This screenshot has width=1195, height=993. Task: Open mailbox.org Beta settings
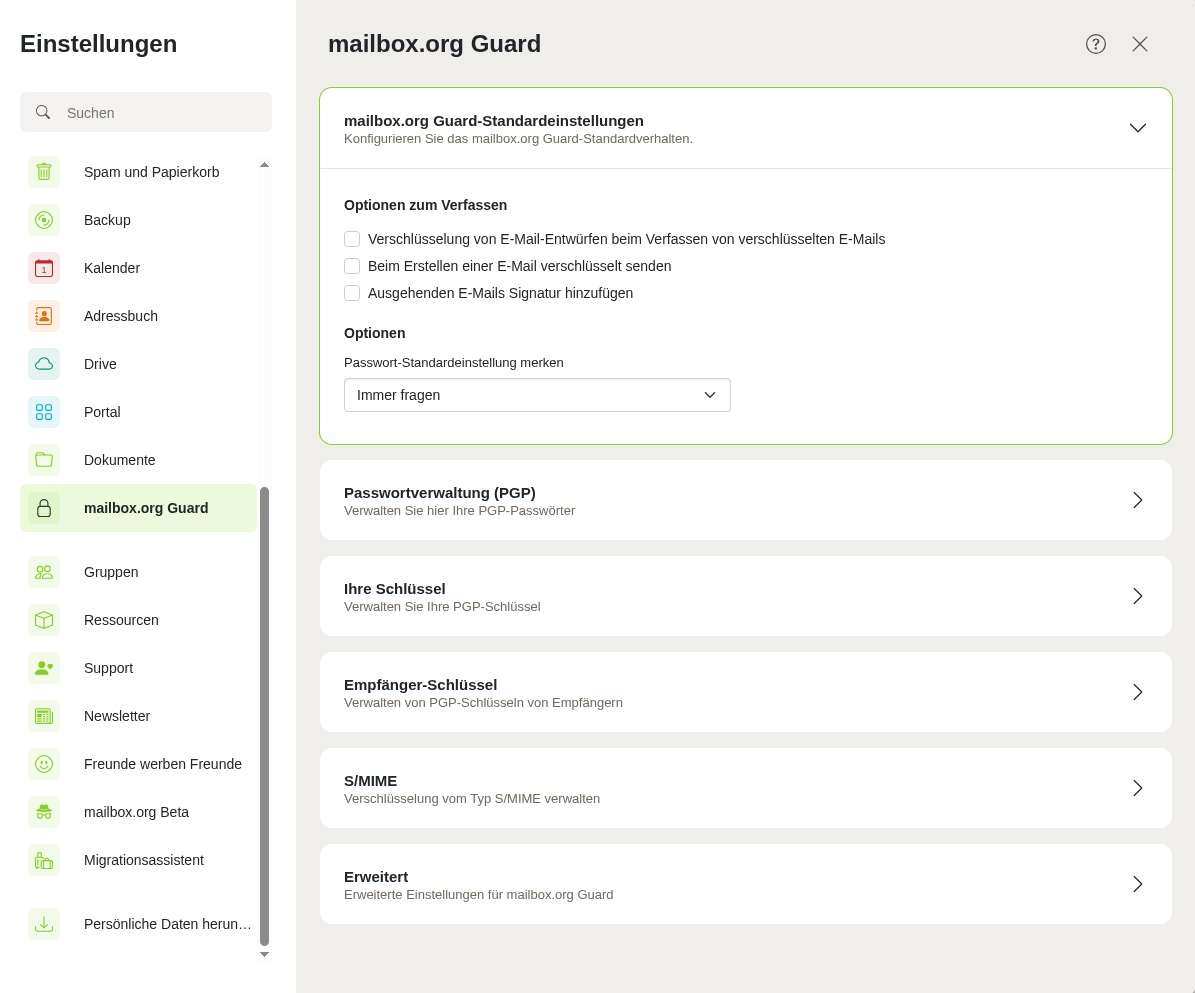(x=139, y=812)
